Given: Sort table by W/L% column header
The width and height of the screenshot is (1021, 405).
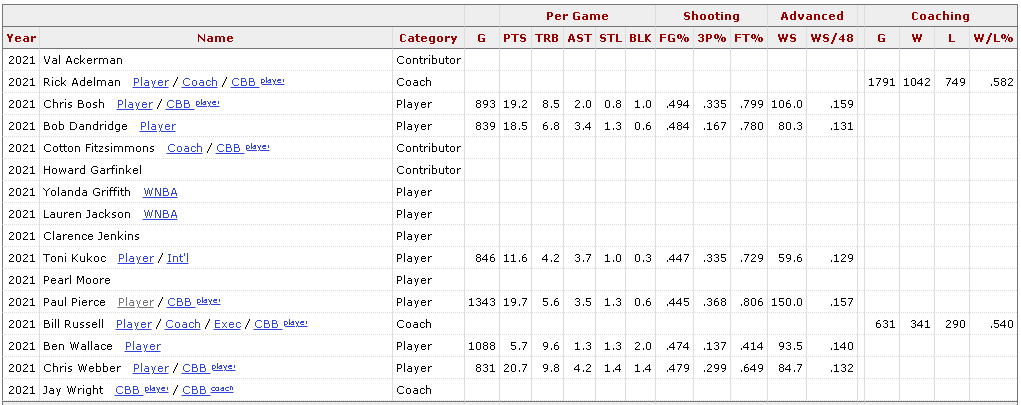Looking at the screenshot, I should (x=992, y=38).
